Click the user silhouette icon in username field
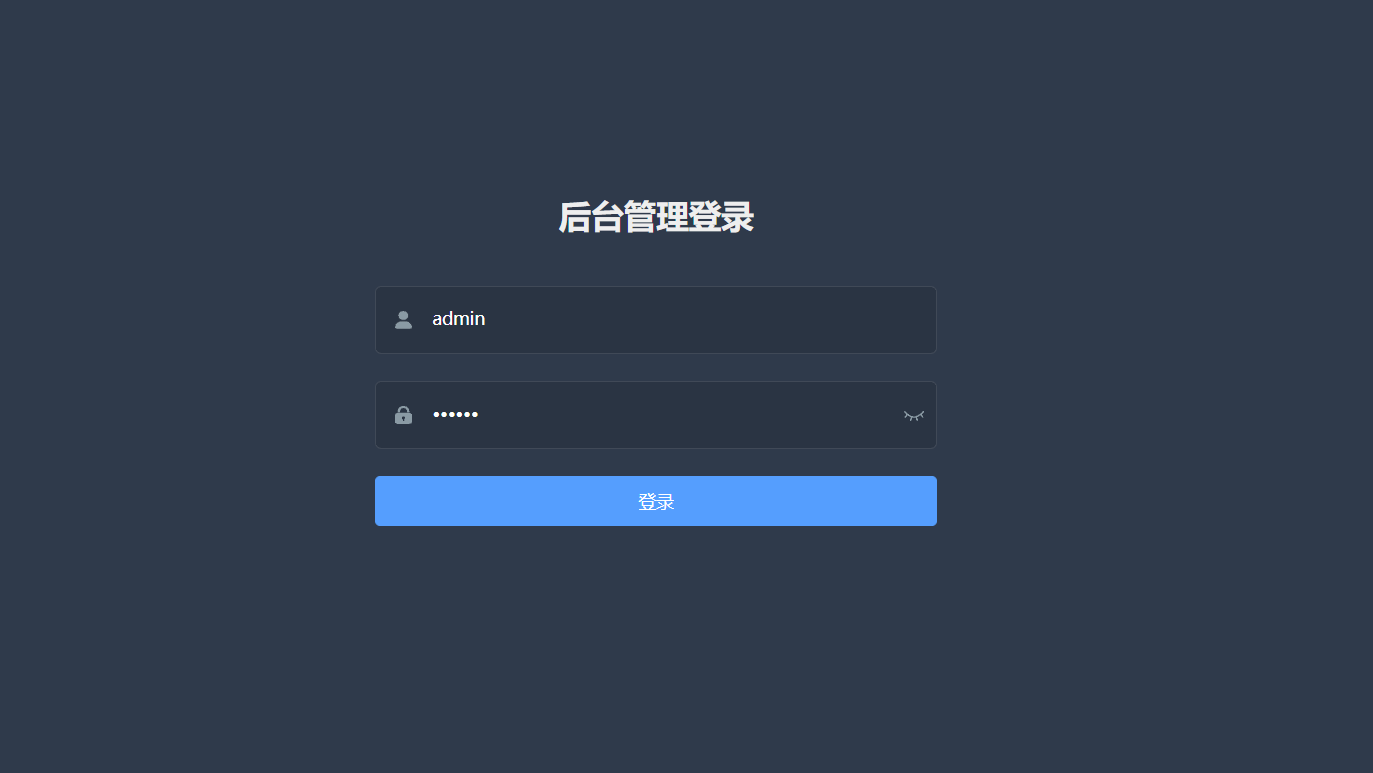This screenshot has height=773, width=1373. coord(403,320)
